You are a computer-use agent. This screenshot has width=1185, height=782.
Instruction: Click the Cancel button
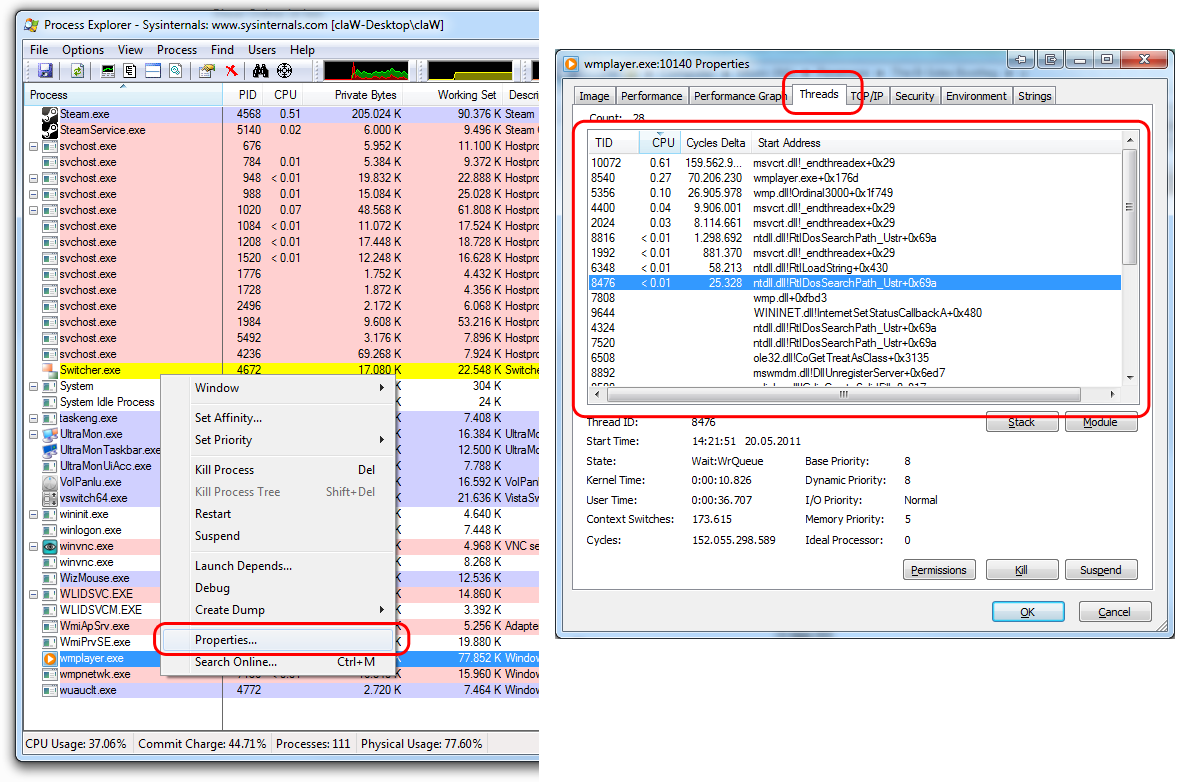[1115, 611]
